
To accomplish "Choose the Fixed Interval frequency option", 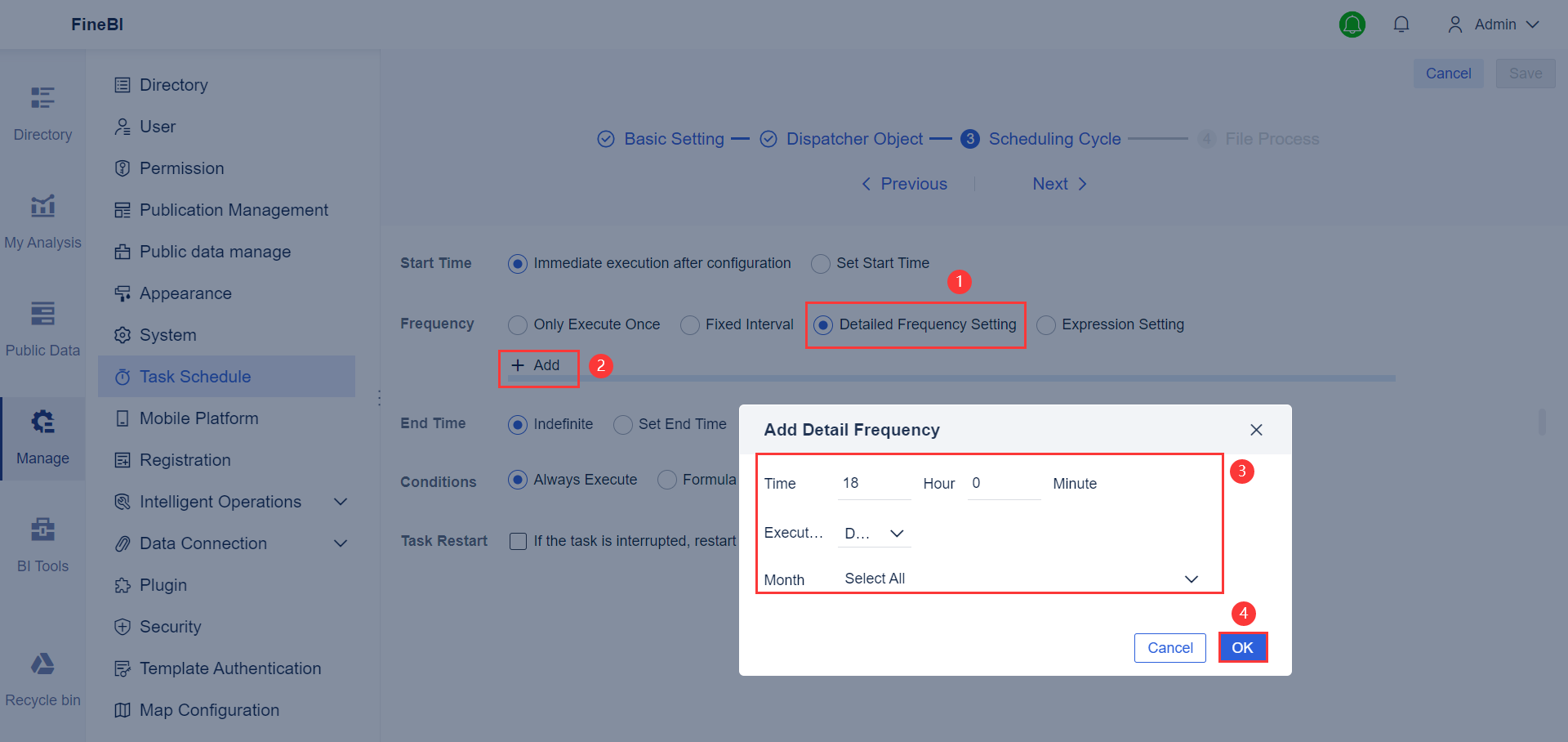I will [x=688, y=324].
